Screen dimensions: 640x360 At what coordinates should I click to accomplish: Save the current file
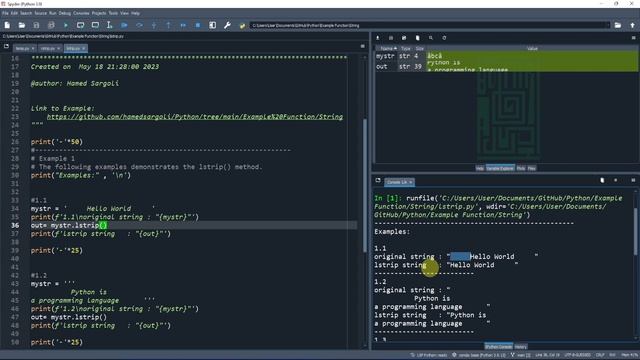(x=36, y=25)
